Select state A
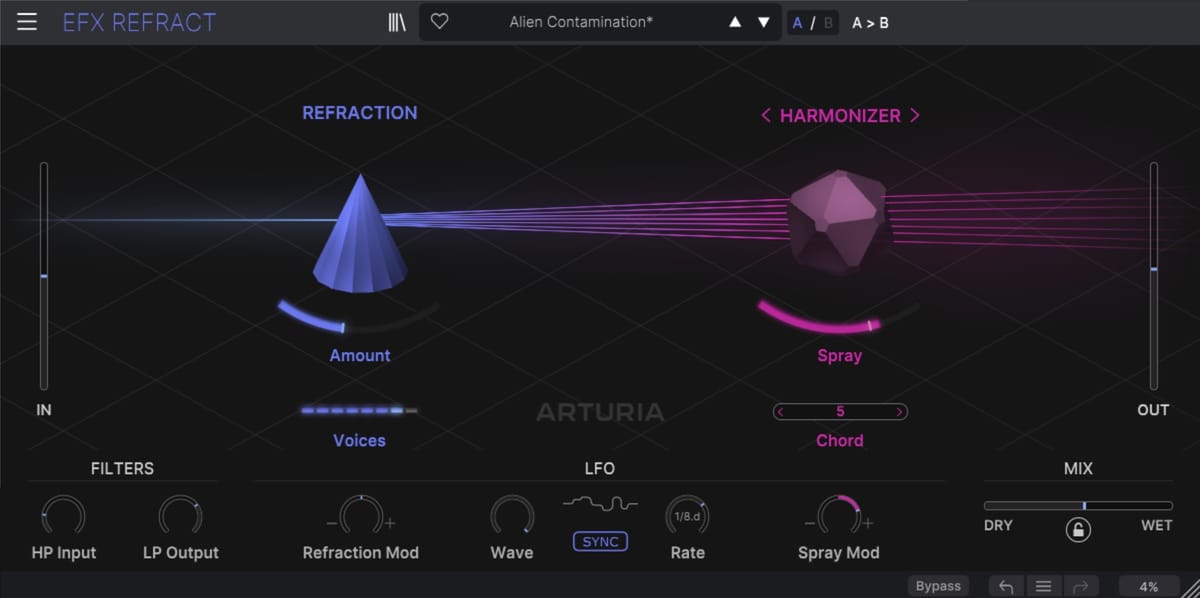 [x=797, y=22]
